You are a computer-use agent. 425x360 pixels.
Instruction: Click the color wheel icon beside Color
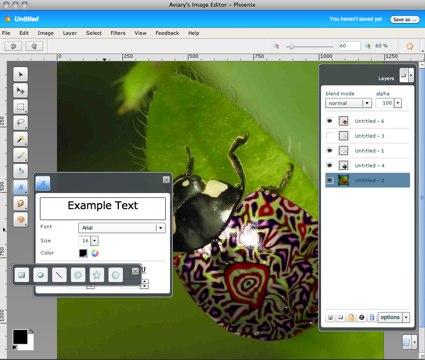click(x=95, y=253)
